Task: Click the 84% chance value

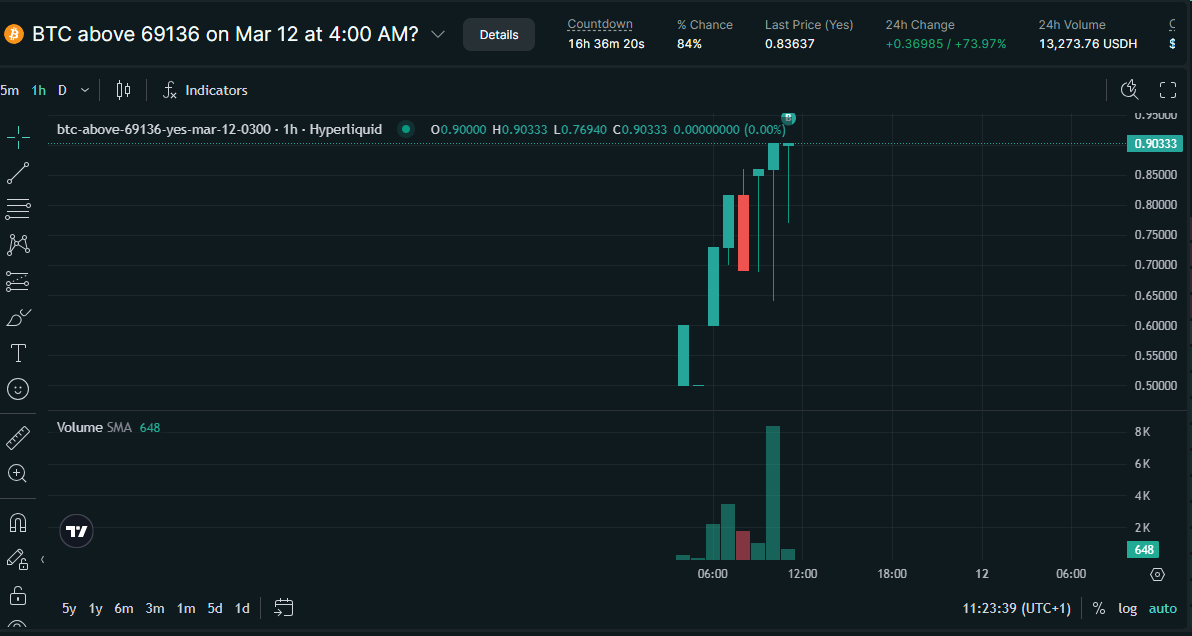Action: (690, 44)
